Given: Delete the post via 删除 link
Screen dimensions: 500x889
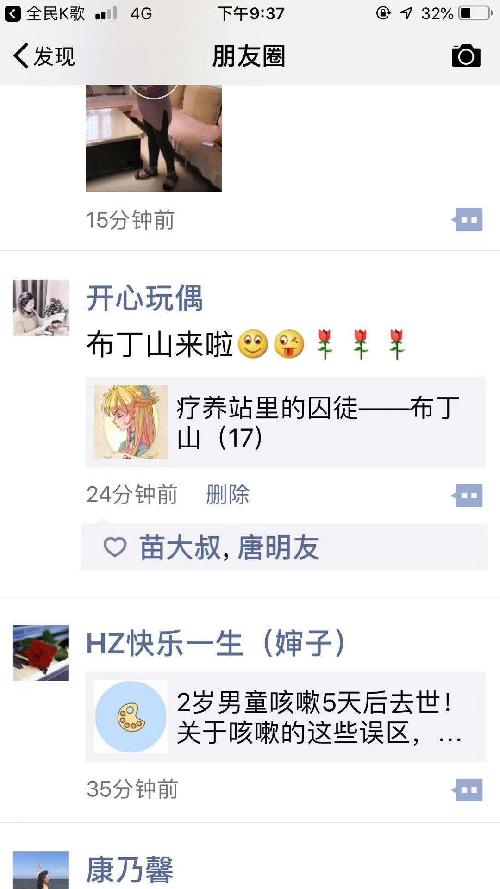Looking at the screenshot, I should [227, 495].
